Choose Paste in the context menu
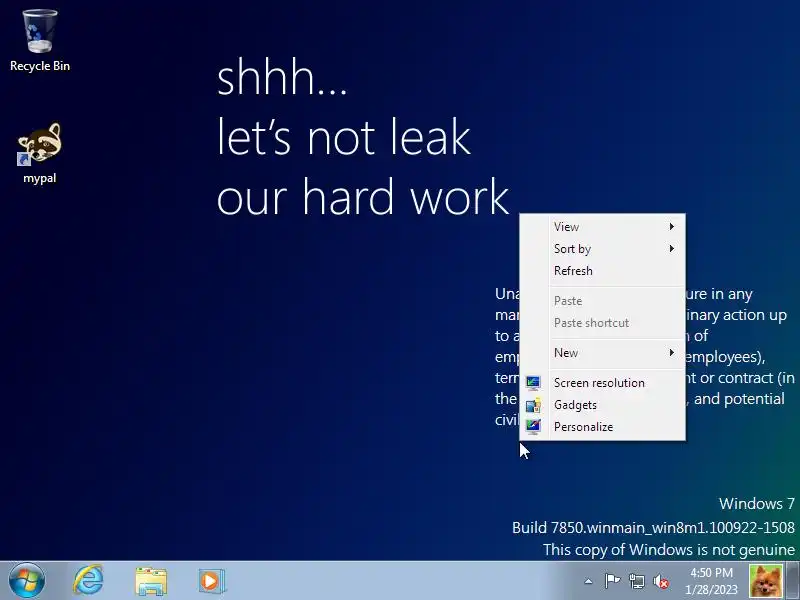Viewport: 800px width, 600px height. (603, 301)
